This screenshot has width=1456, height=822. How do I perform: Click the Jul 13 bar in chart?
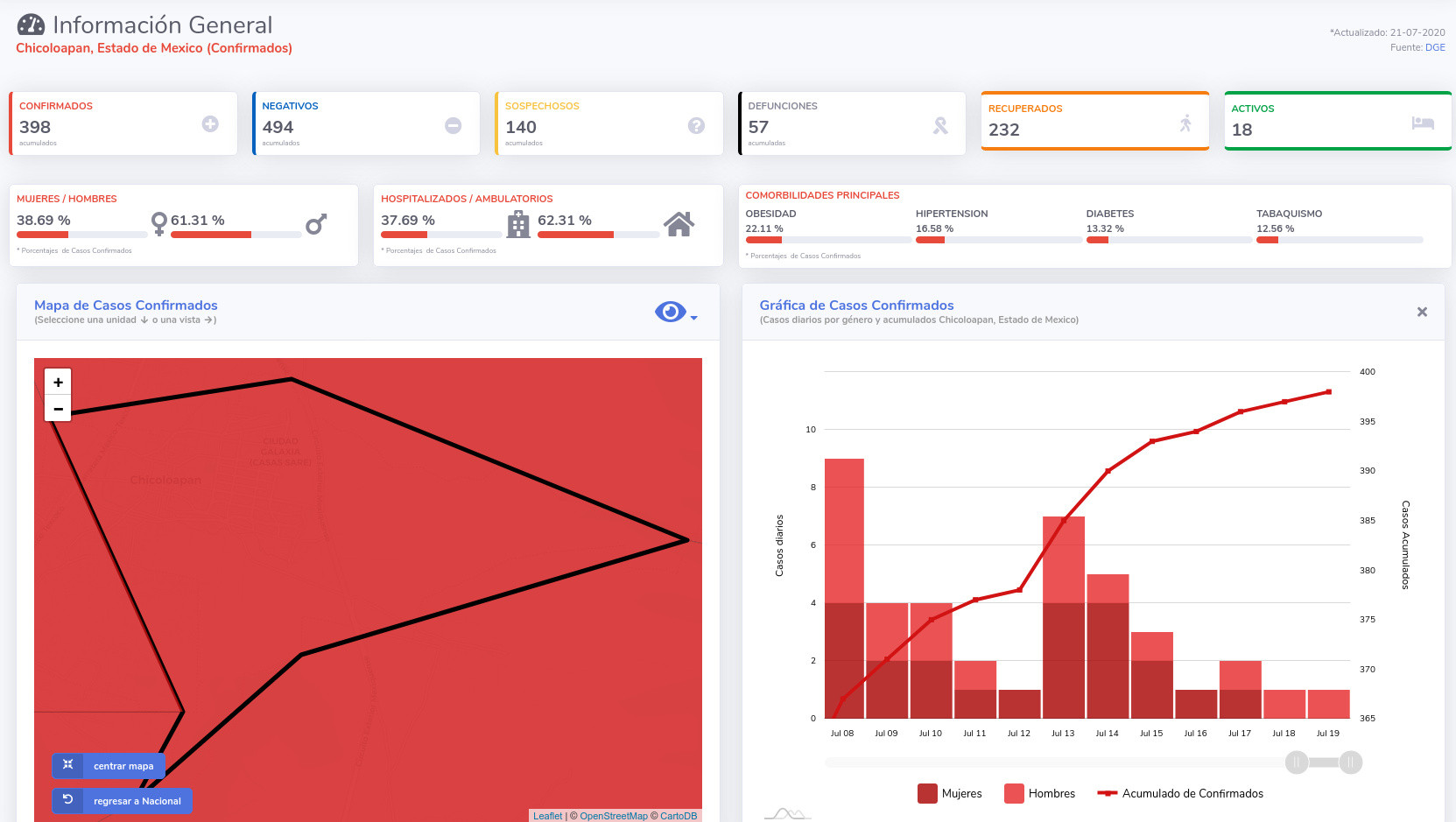click(x=1064, y=617)
